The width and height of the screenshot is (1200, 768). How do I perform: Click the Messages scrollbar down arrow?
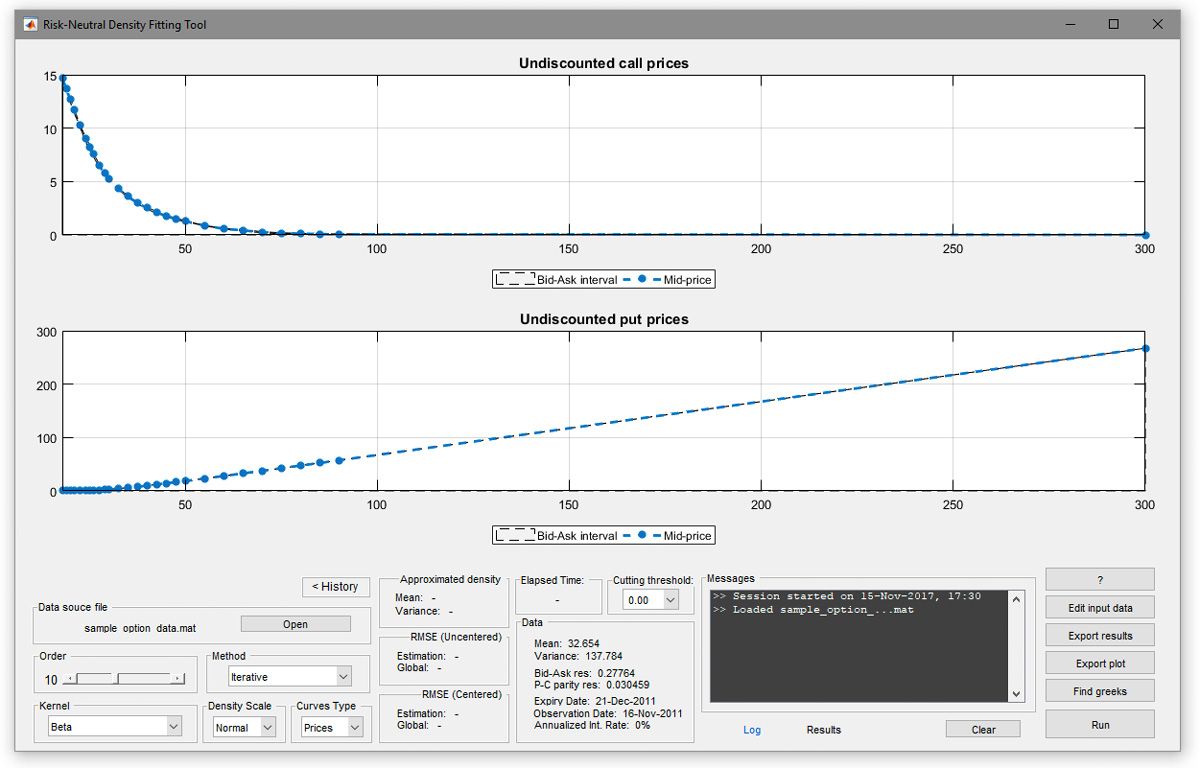(1016, 692)
